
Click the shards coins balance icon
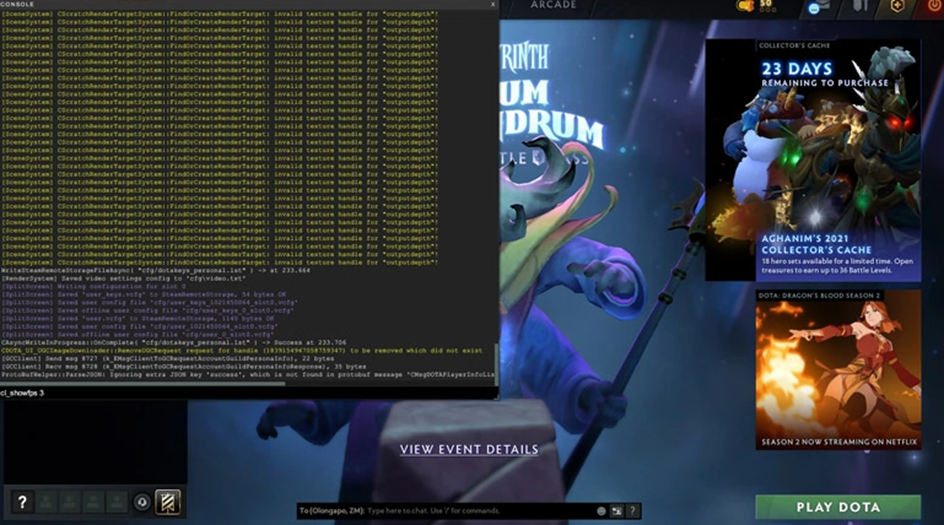746,6
